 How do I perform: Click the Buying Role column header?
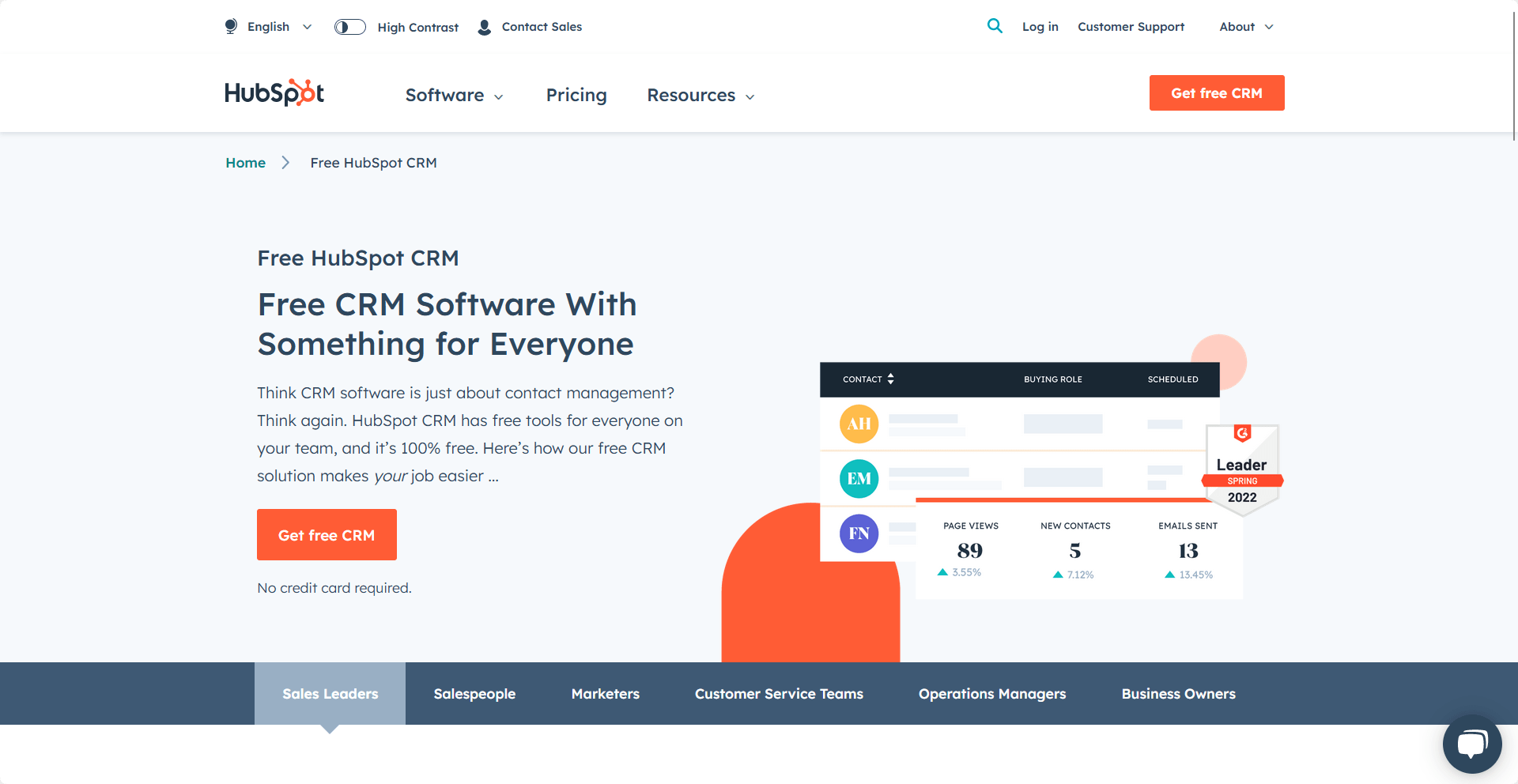[1053, 379]
